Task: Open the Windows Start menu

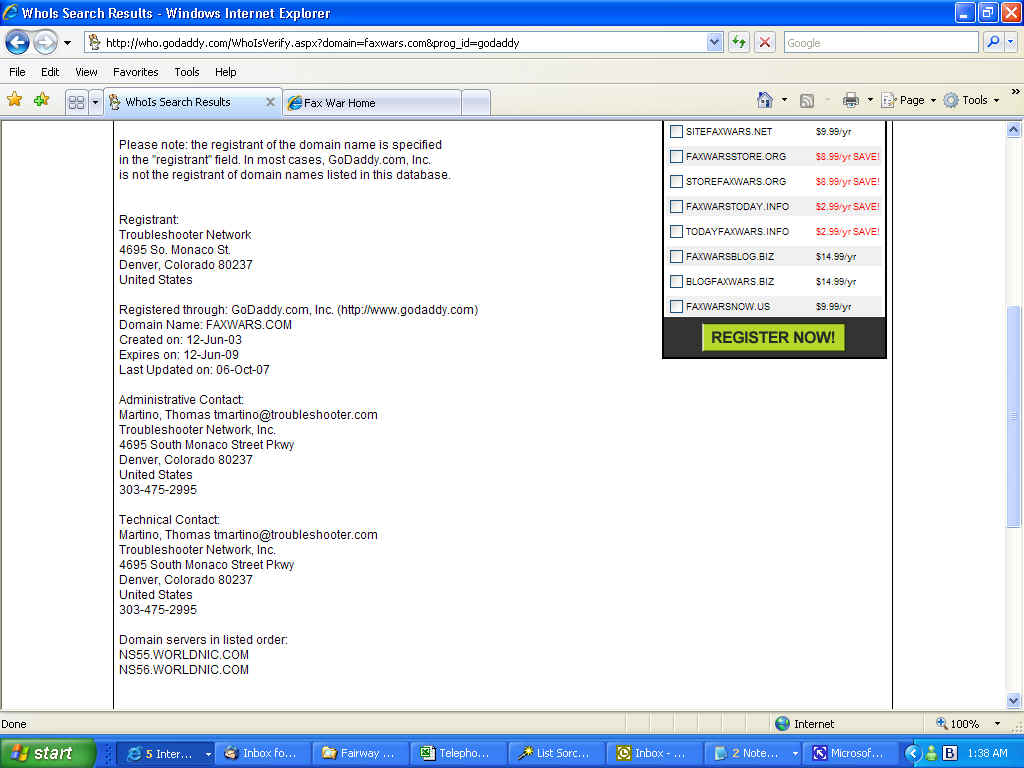Action: click(x=47, y=753)
